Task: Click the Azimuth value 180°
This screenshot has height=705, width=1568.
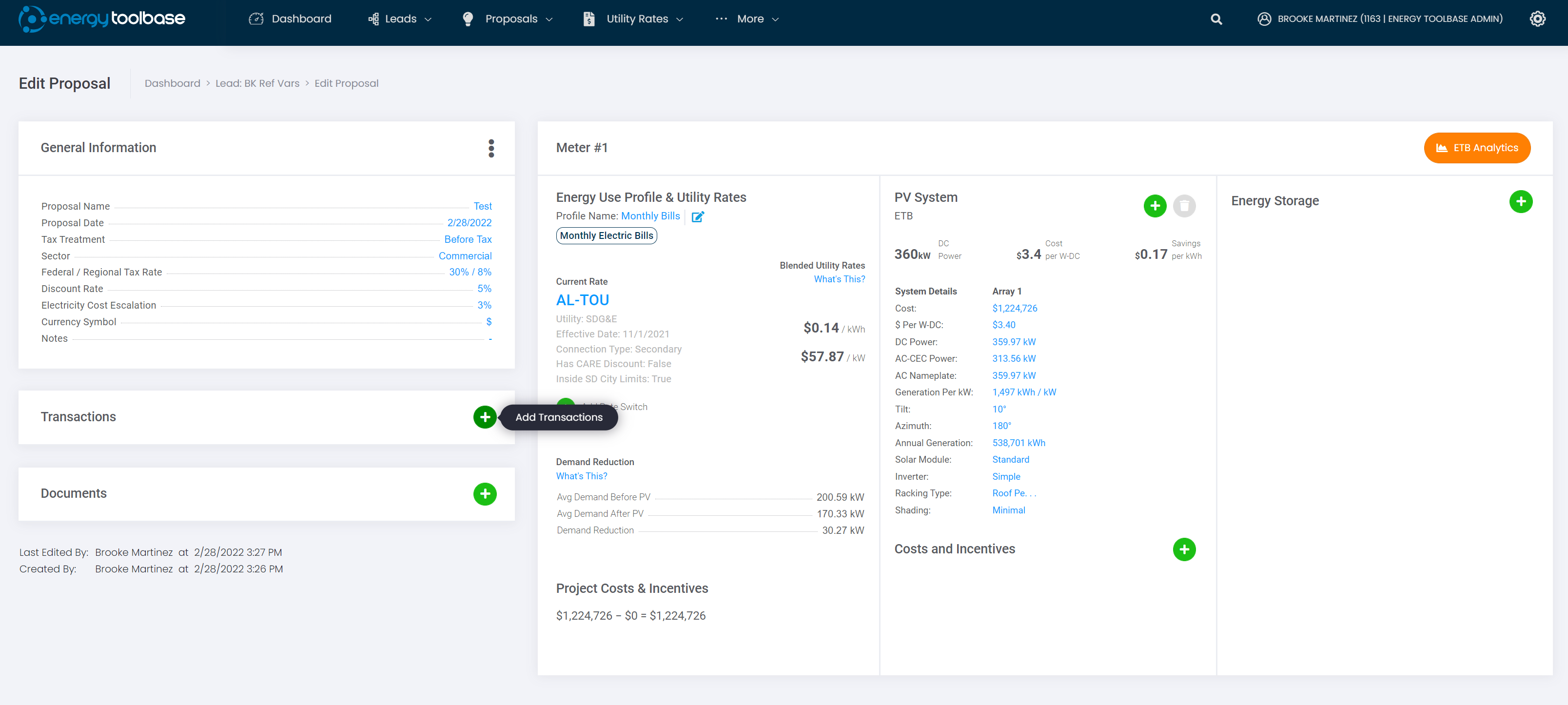Action: (1001, 426)
